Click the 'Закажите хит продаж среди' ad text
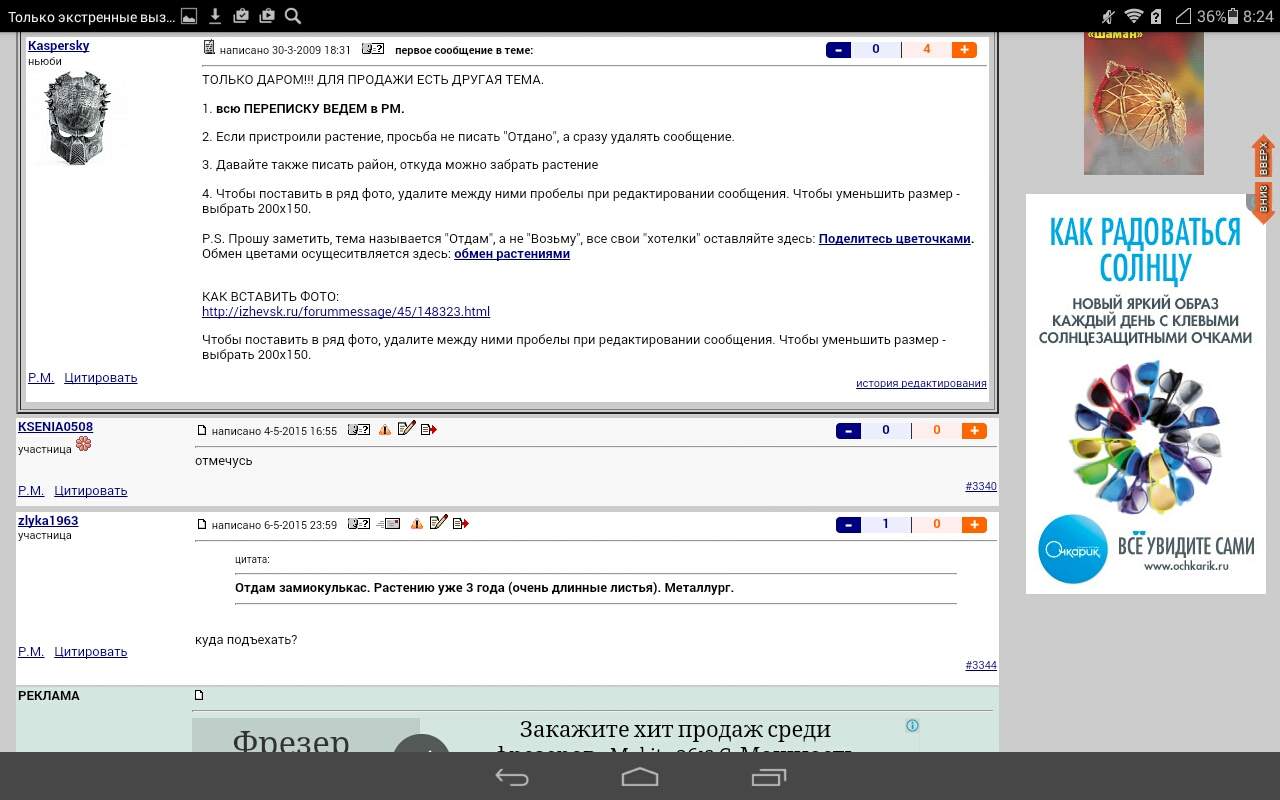The height and width of the screenshot is (800, 1280). [675, 729]
